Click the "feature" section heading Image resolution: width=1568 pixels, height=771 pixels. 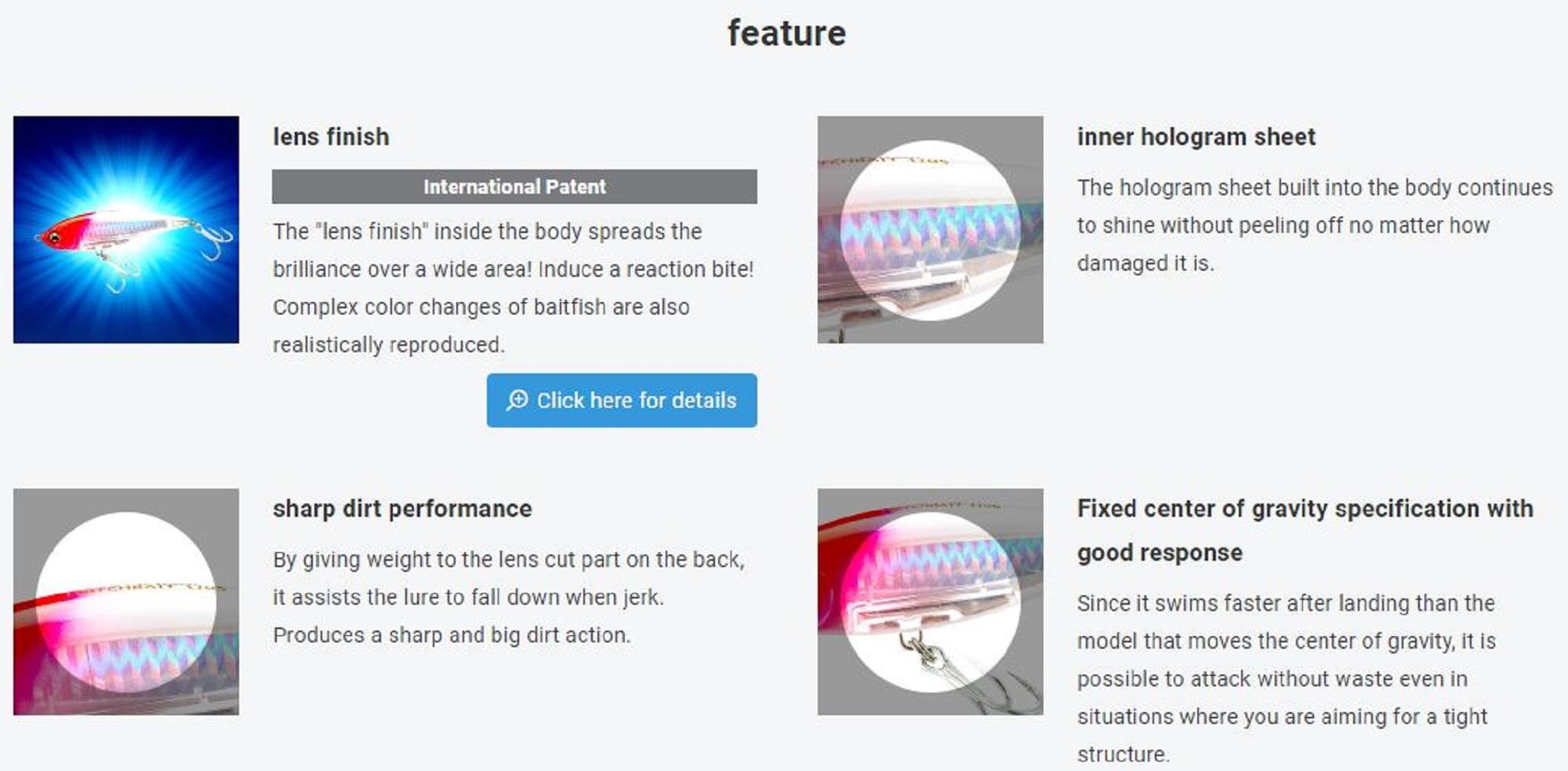pyautogui.click(x=786, y=33)
